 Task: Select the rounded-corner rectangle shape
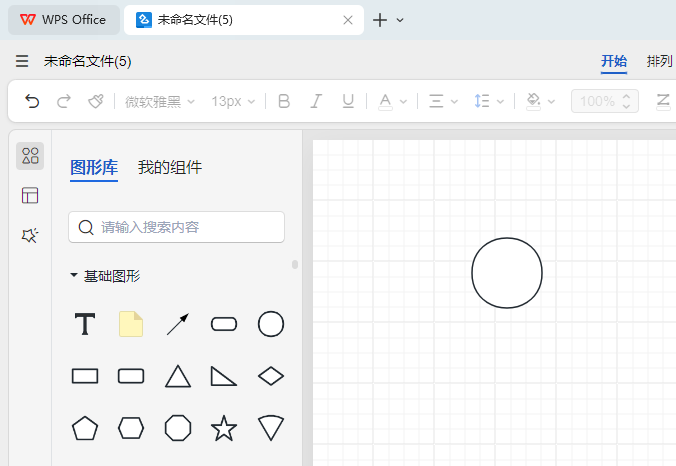tap(131, 376)
